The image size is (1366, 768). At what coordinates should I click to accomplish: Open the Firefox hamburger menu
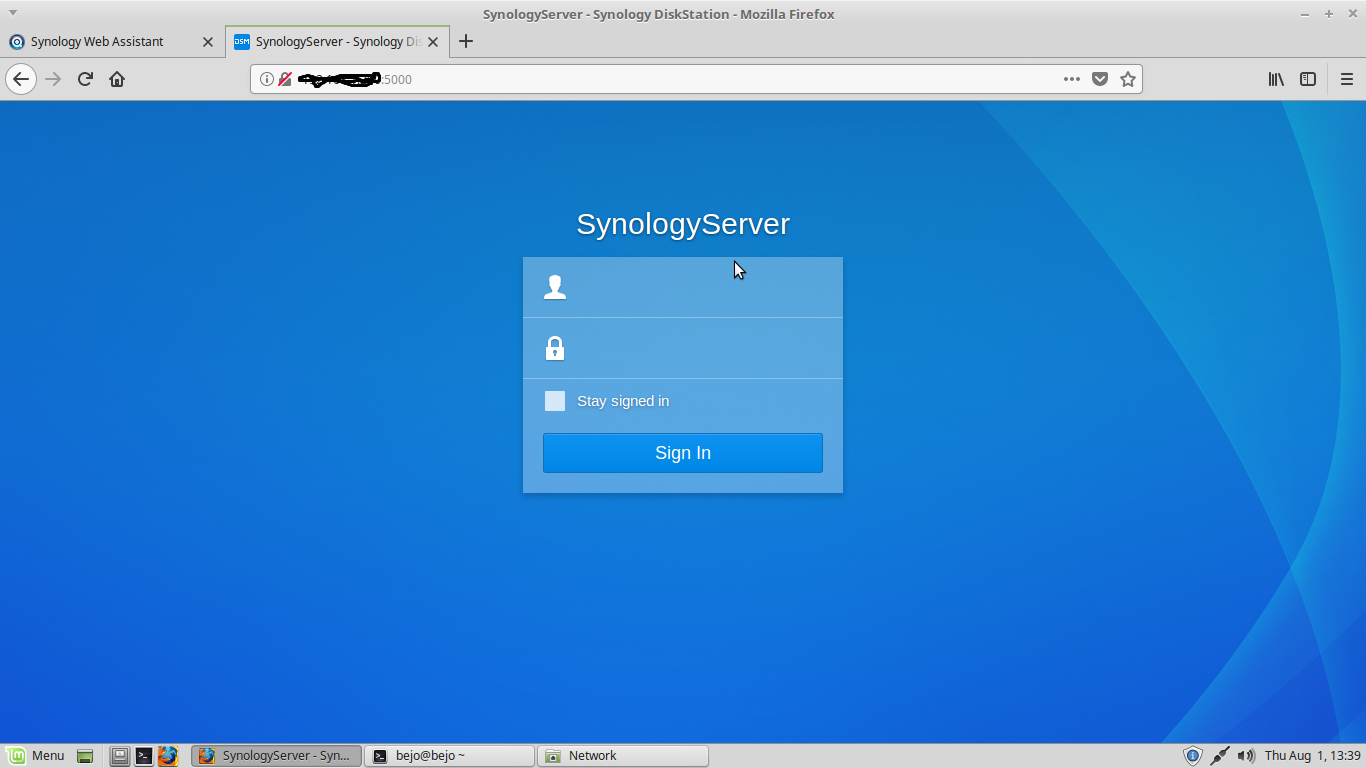click(1347, 79)
